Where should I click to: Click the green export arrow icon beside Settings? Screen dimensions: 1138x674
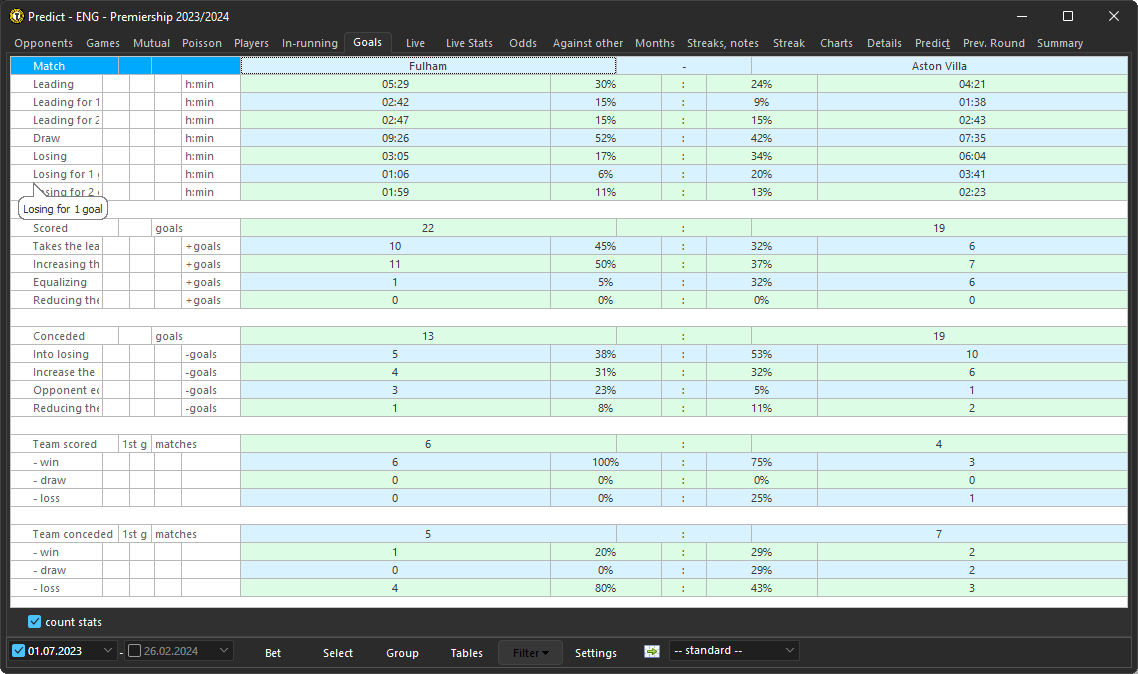(x=651, y=651)
